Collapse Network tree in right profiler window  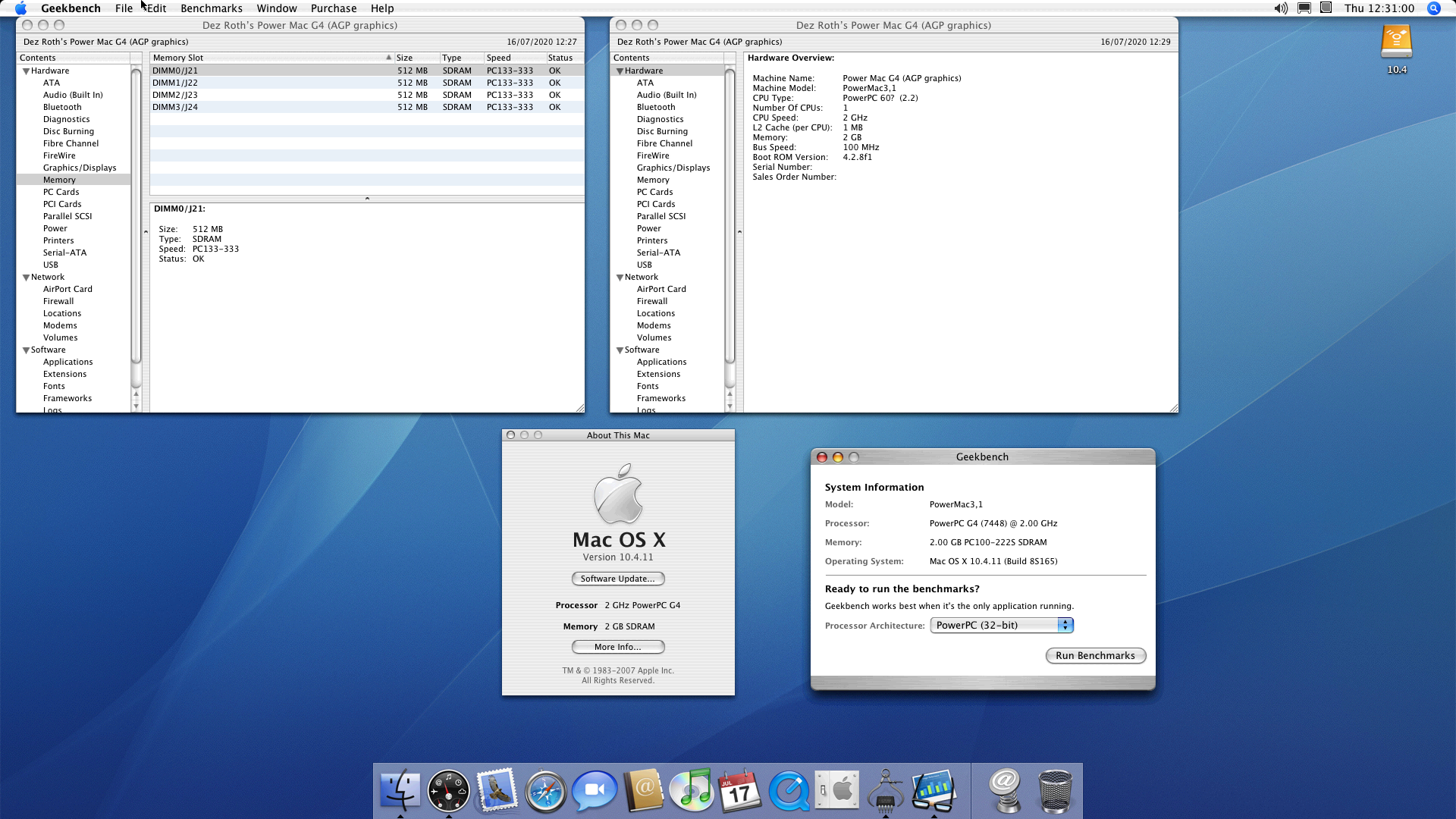(620, 278)
